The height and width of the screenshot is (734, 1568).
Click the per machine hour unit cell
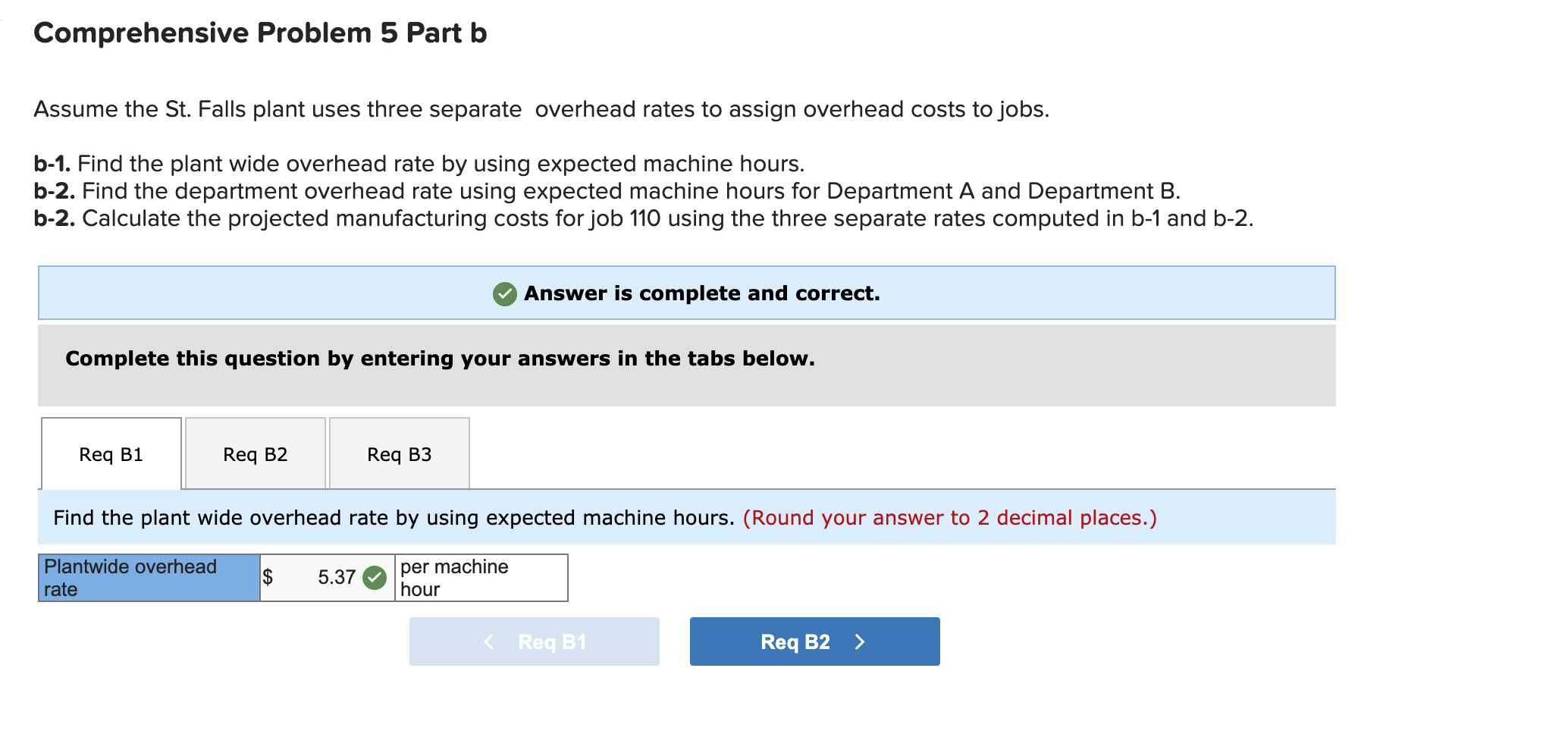(480, 577)
